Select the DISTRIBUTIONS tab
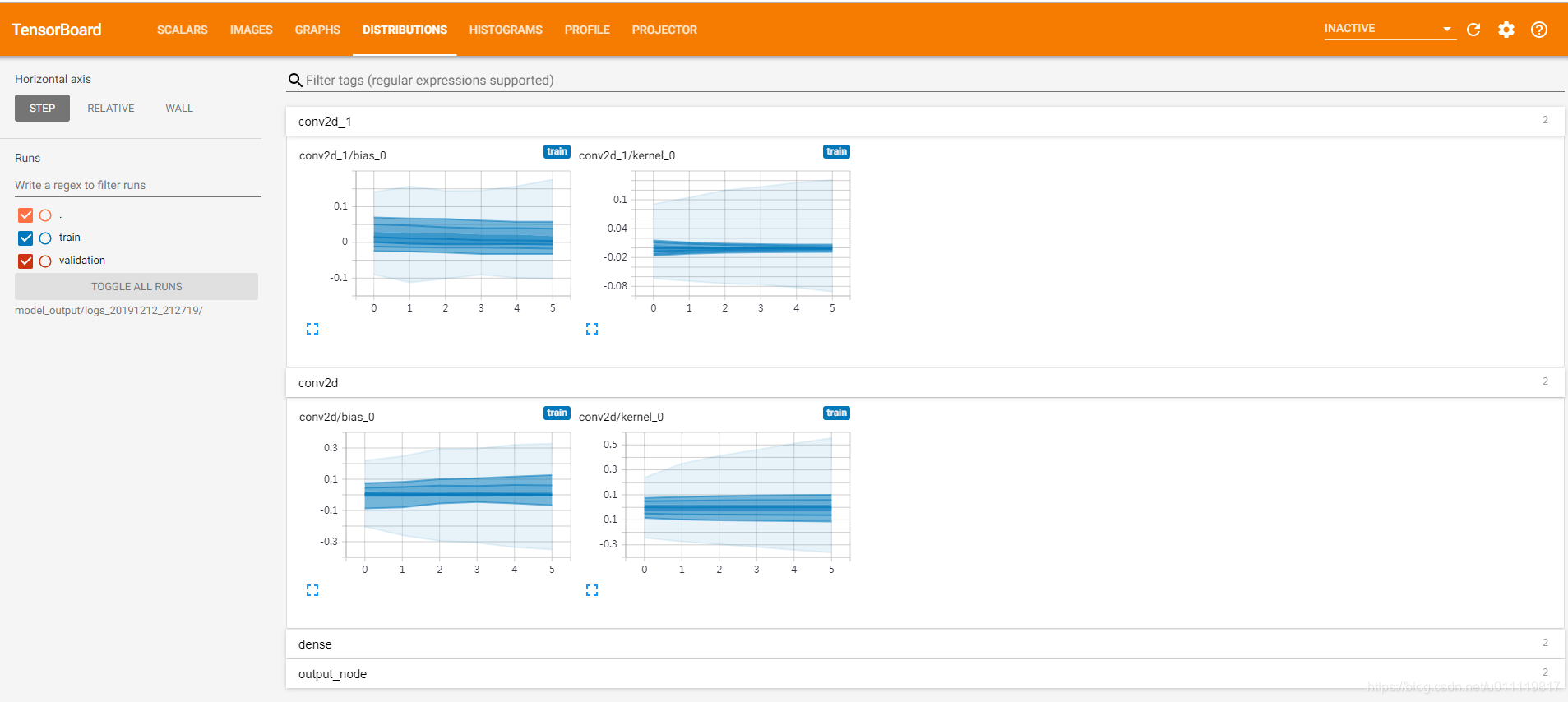Viewport: 1568px width, 702px height. pos(405,30)
